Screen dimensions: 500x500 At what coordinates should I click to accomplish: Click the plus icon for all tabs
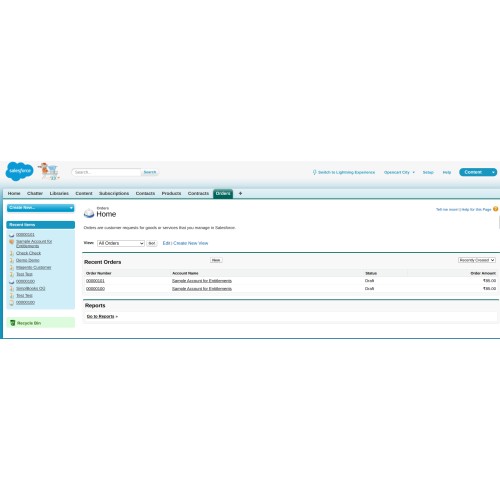coord(240,193)
